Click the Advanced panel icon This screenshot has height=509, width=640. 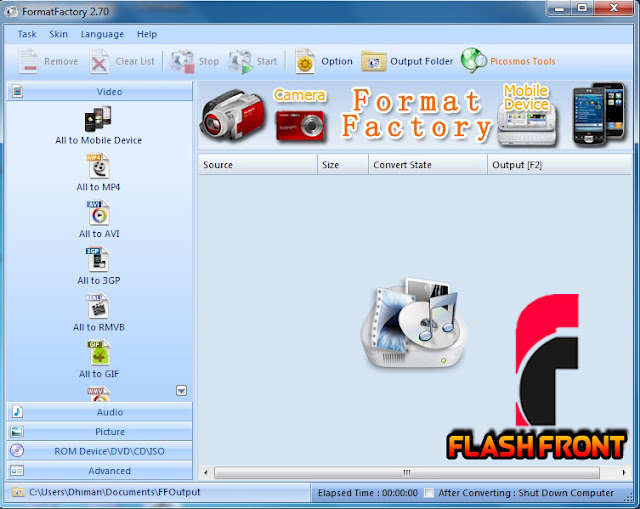click(x=17, y=471)
